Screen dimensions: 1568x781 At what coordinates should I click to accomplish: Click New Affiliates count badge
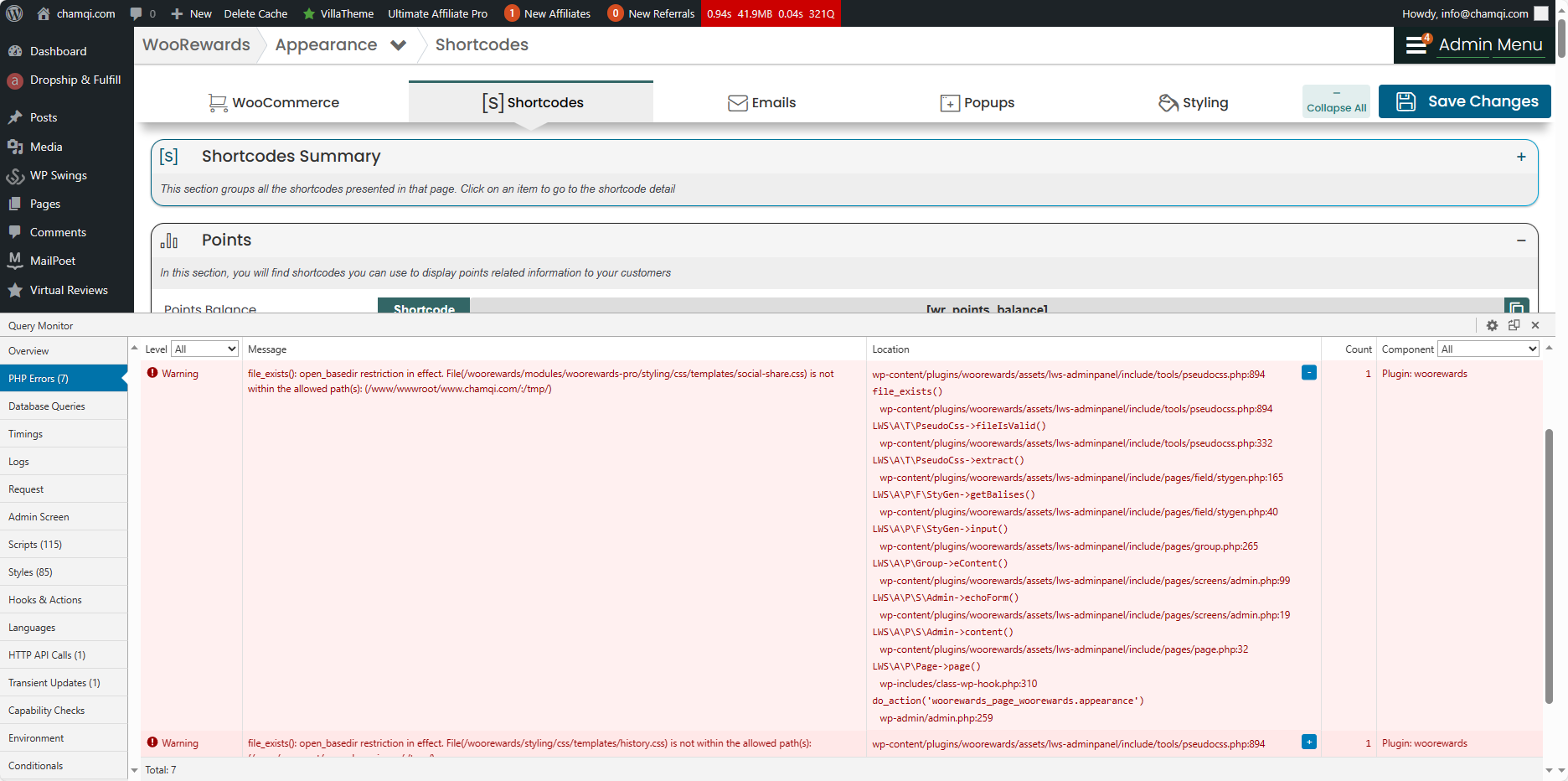(512, 13)
